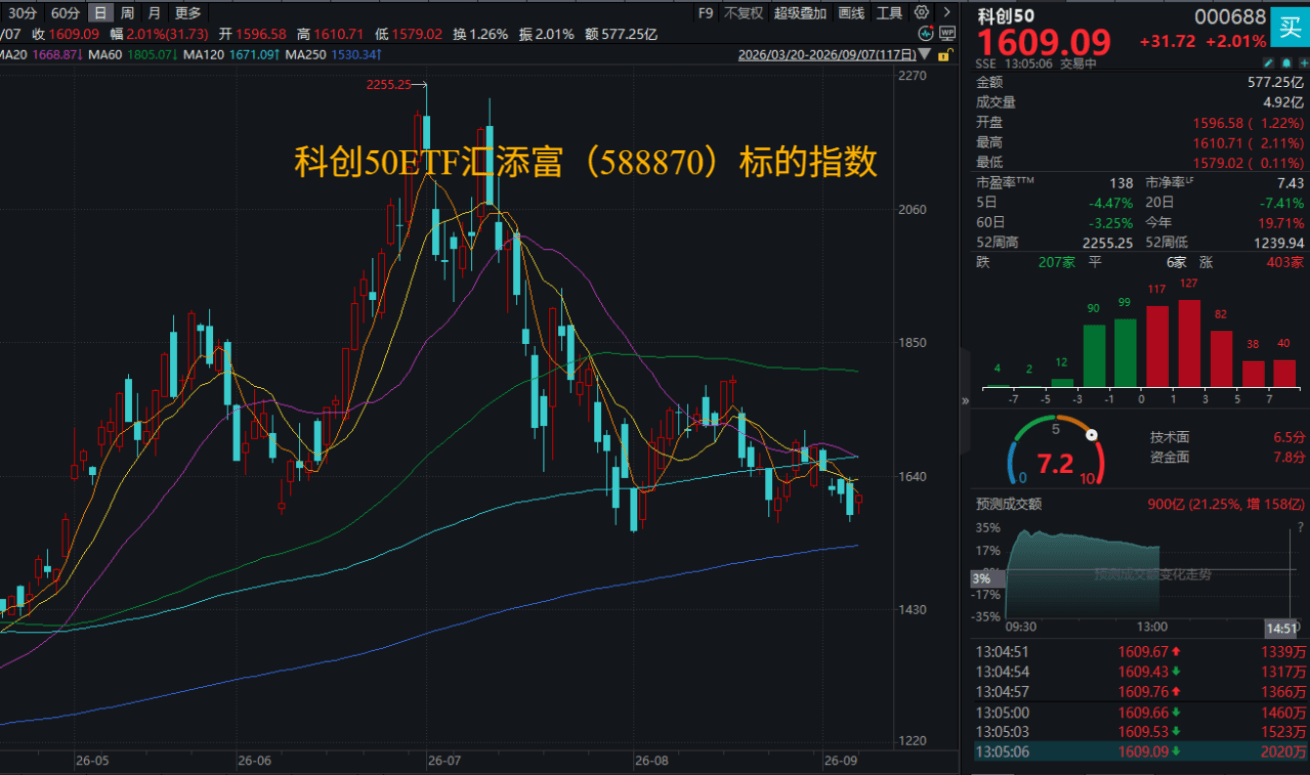Viewport: 1310px width, 775px height.
Task: Click the 成交量 value 4.92亿
Action: [1282, 102]
